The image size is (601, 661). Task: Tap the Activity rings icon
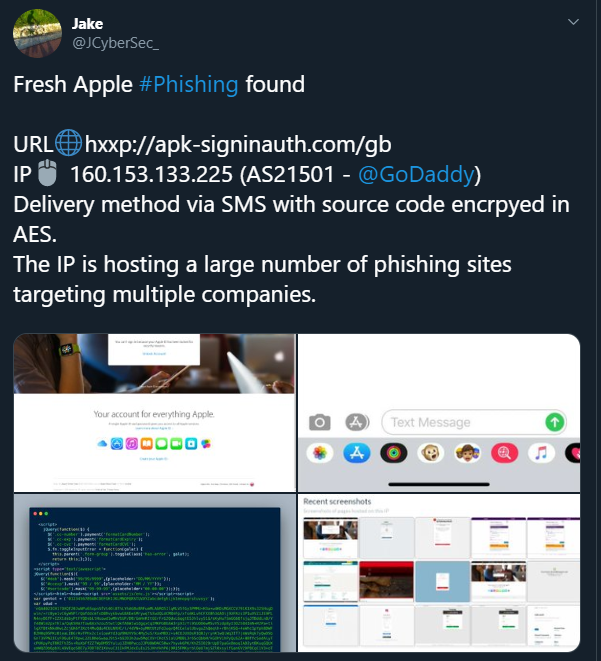(394, 453)
